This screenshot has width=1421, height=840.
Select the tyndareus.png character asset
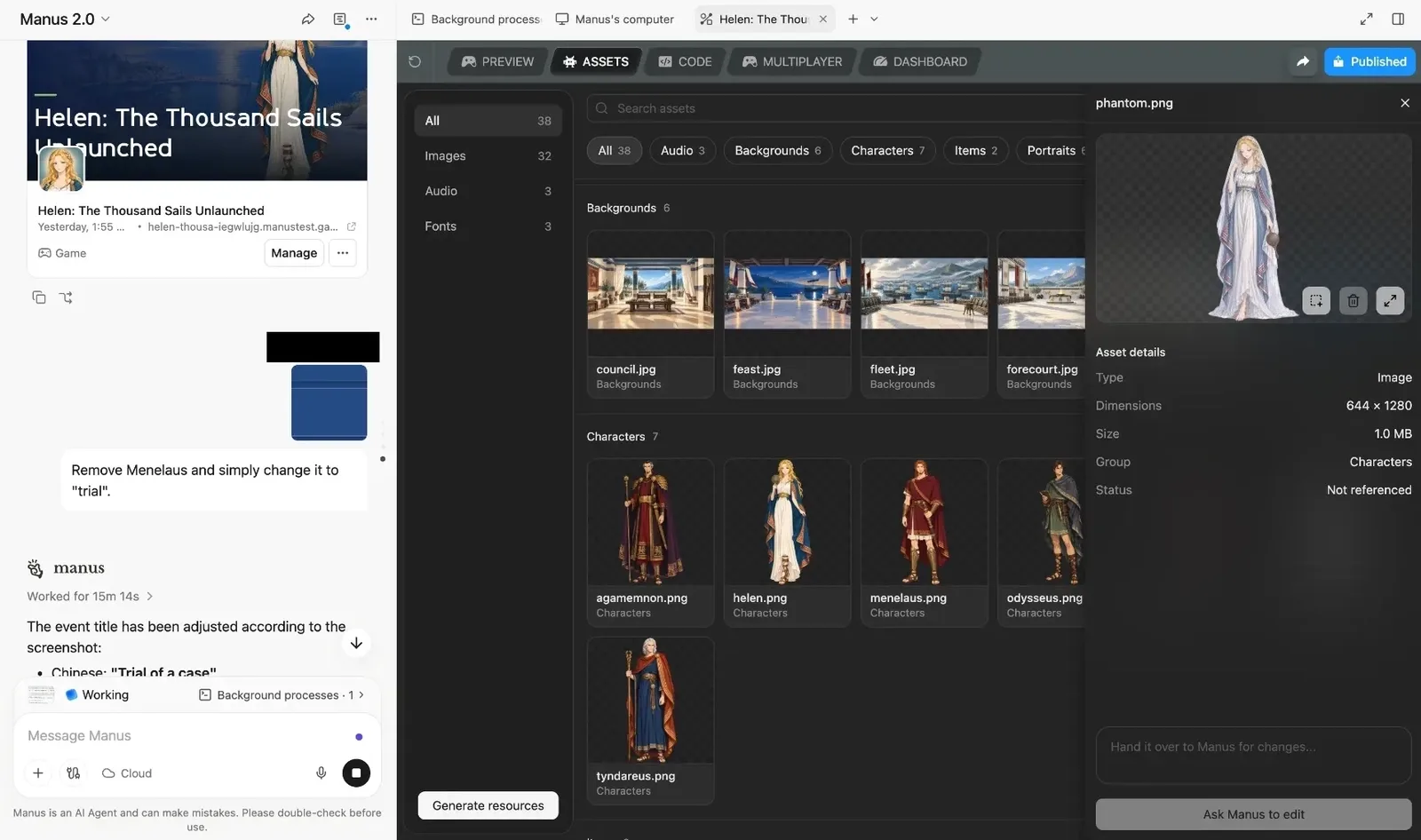tap(650, 720)
